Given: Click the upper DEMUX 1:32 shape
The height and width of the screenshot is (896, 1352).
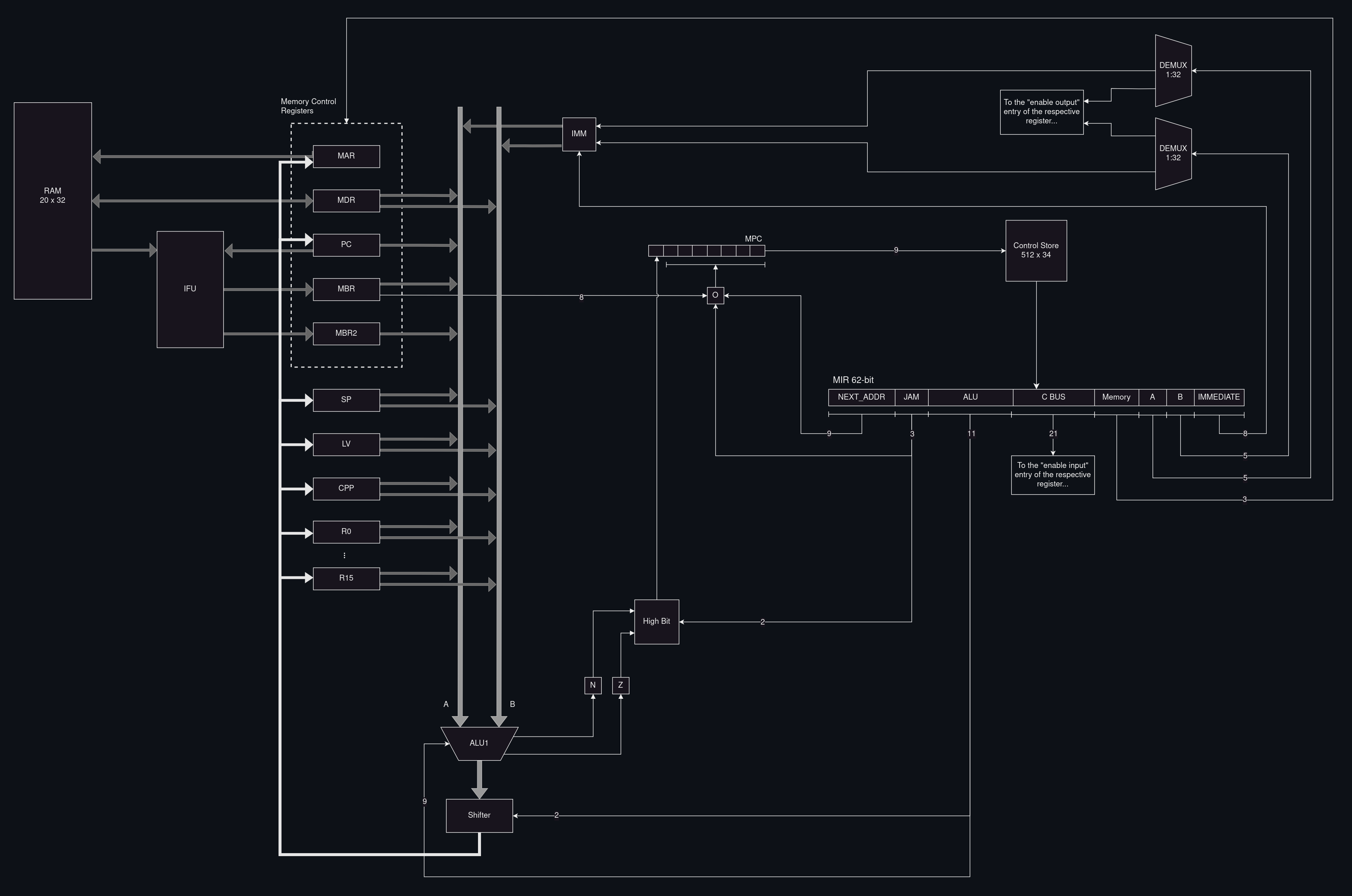Looking at the screenshot, I should 1172,70.
